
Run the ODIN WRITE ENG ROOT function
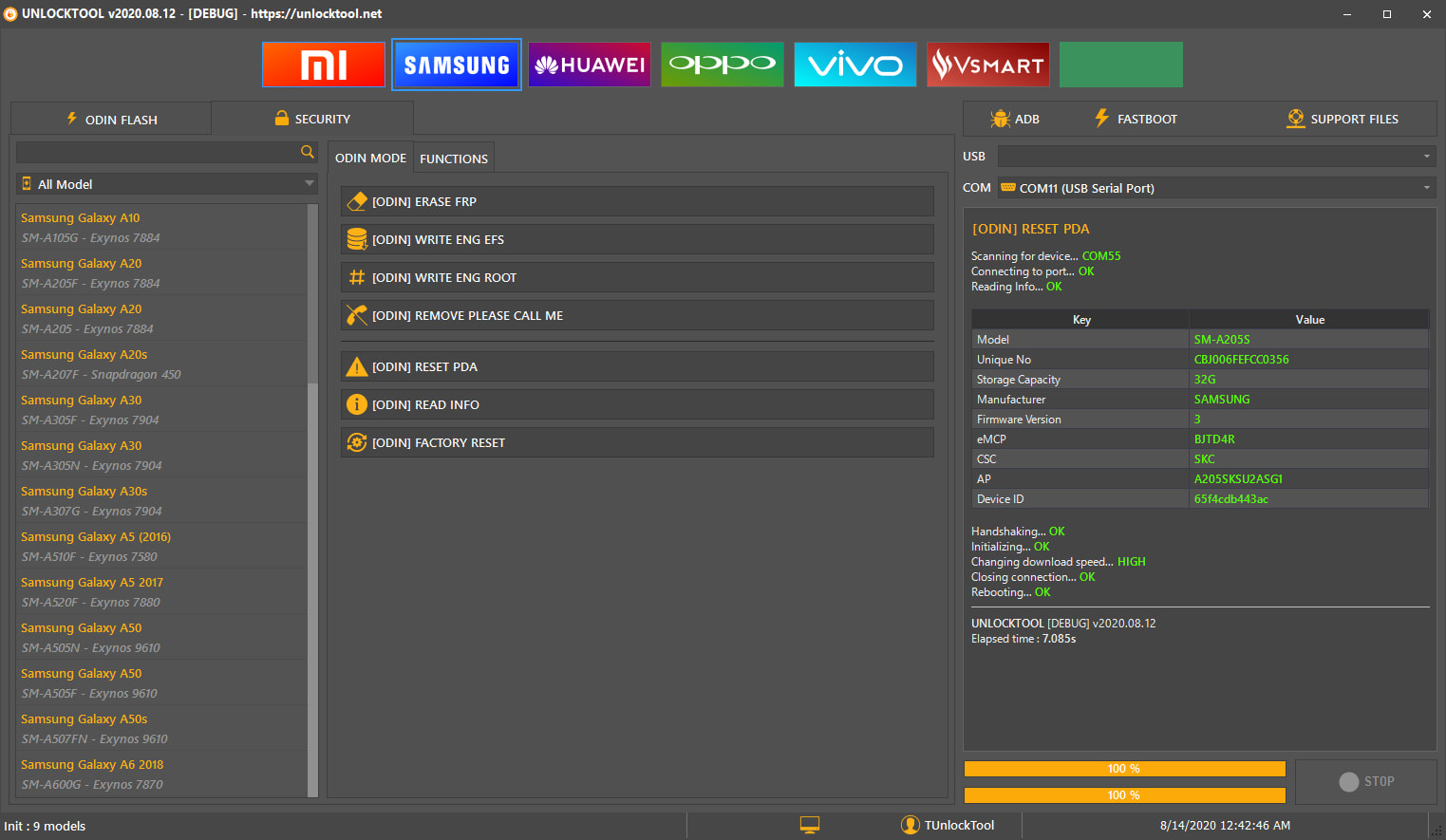coord(637,277)
